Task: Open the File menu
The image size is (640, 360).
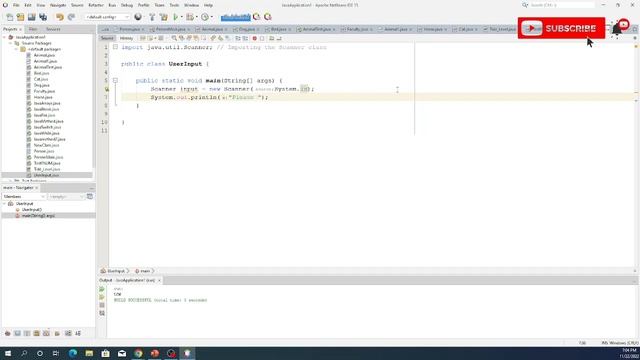Action: click(x=16, y=5)
